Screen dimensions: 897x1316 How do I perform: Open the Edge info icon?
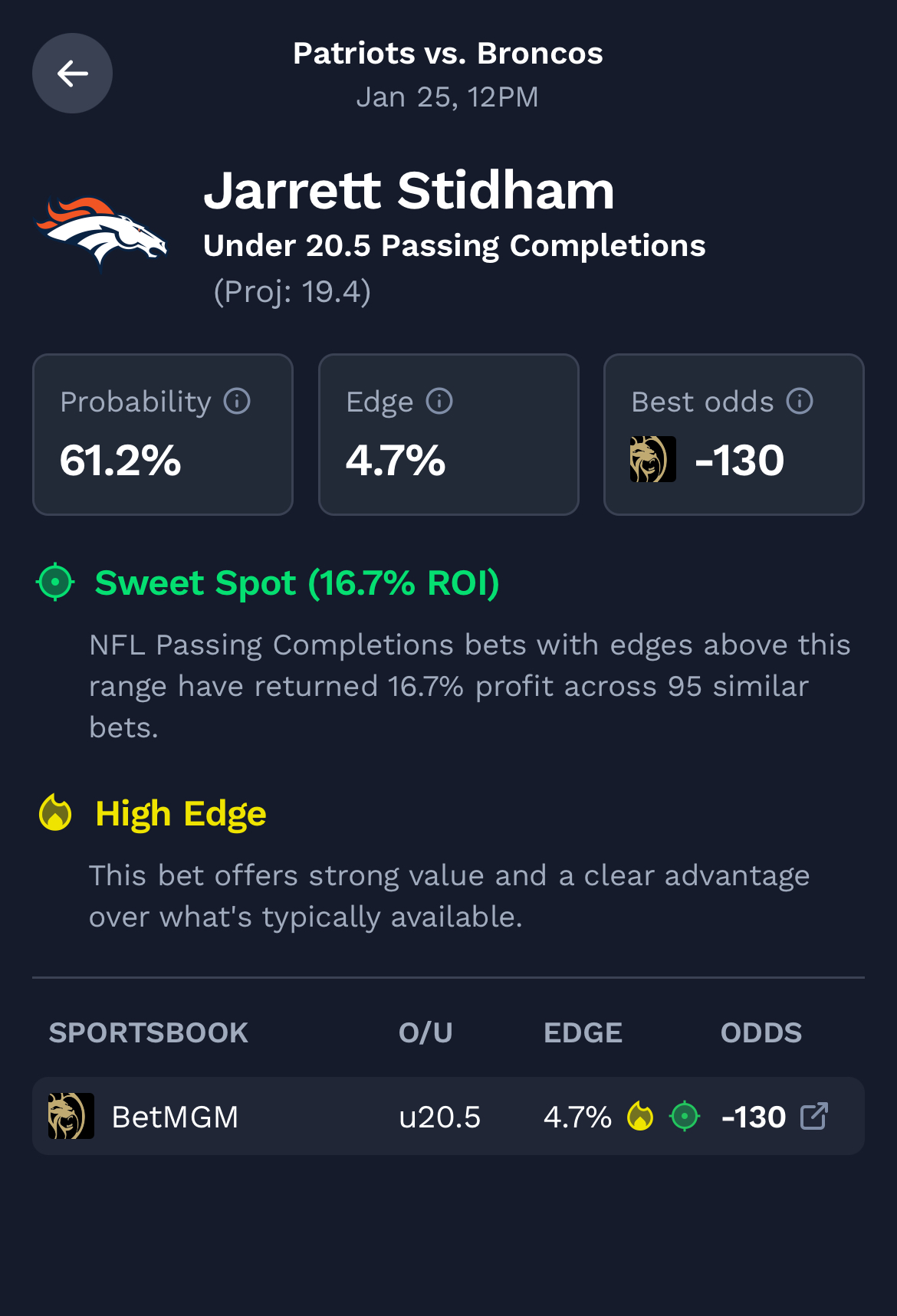point(439,401)
